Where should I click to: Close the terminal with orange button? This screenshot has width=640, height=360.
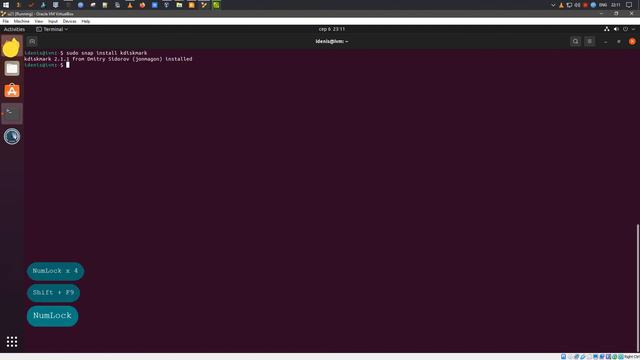pos(632,42)
